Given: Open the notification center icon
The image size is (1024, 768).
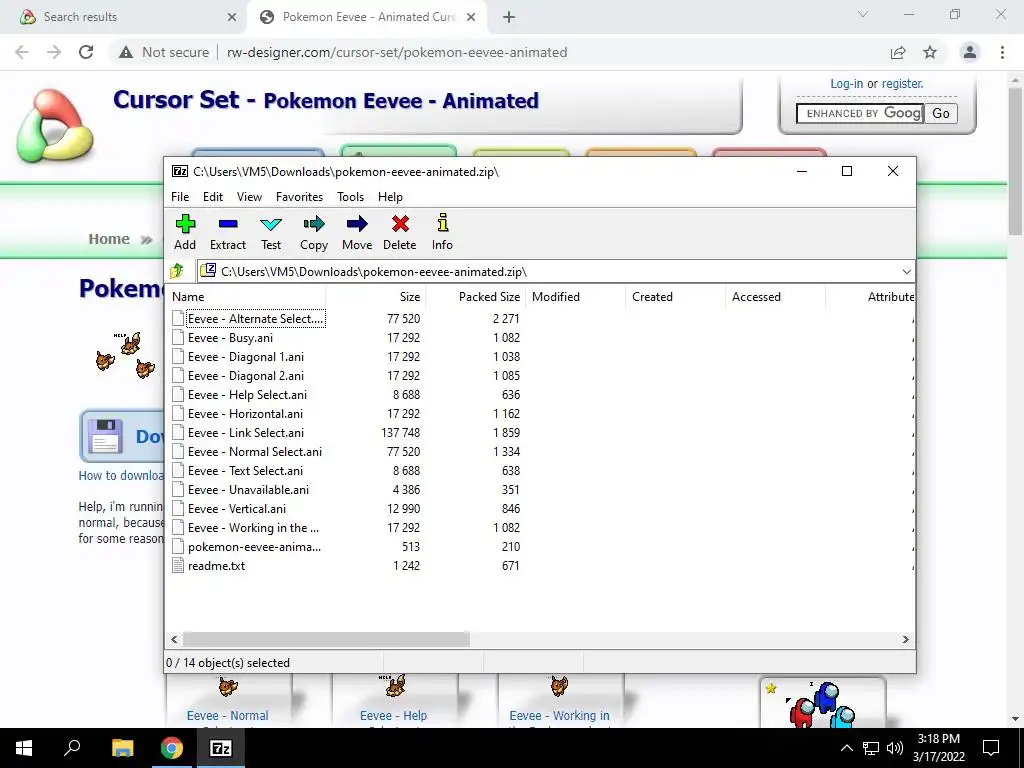Looking at the screenshot, I should [x=991, y=748].
